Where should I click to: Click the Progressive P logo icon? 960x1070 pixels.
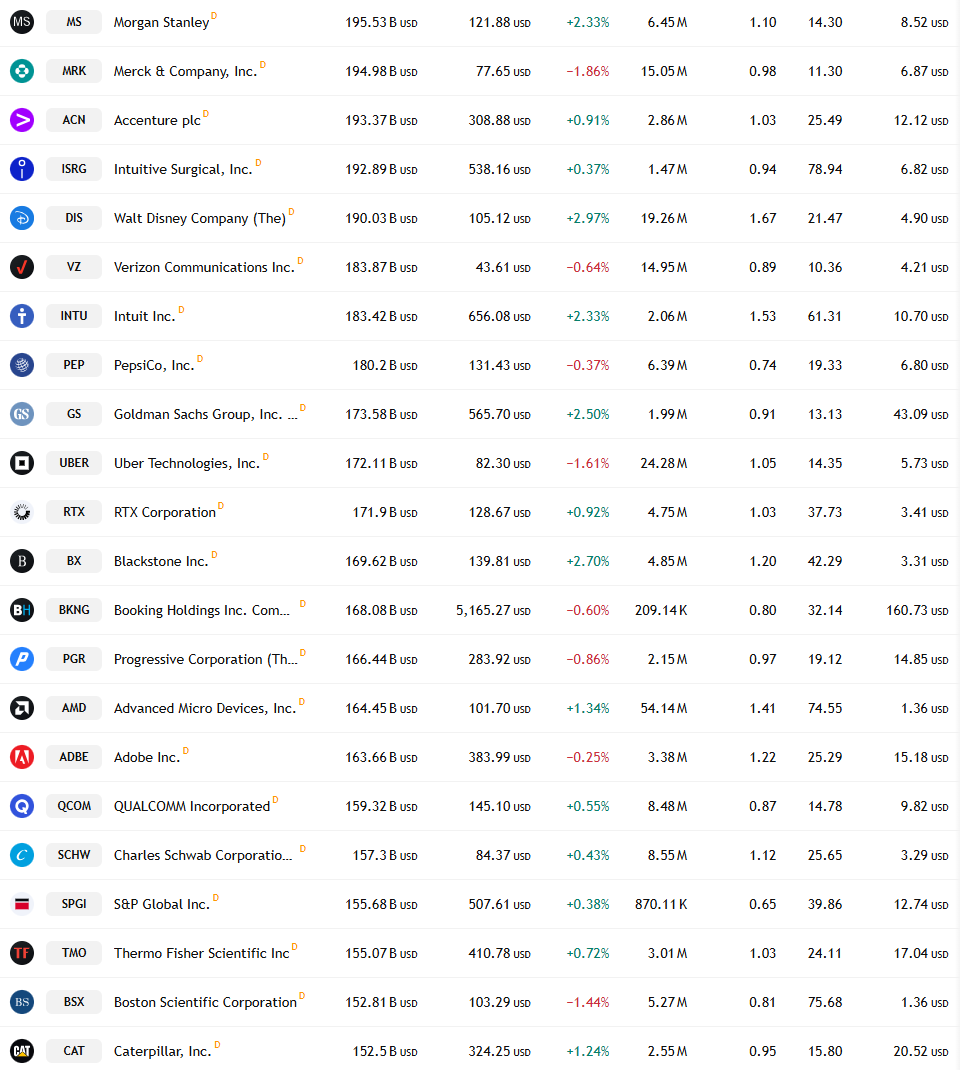(22, 659)
